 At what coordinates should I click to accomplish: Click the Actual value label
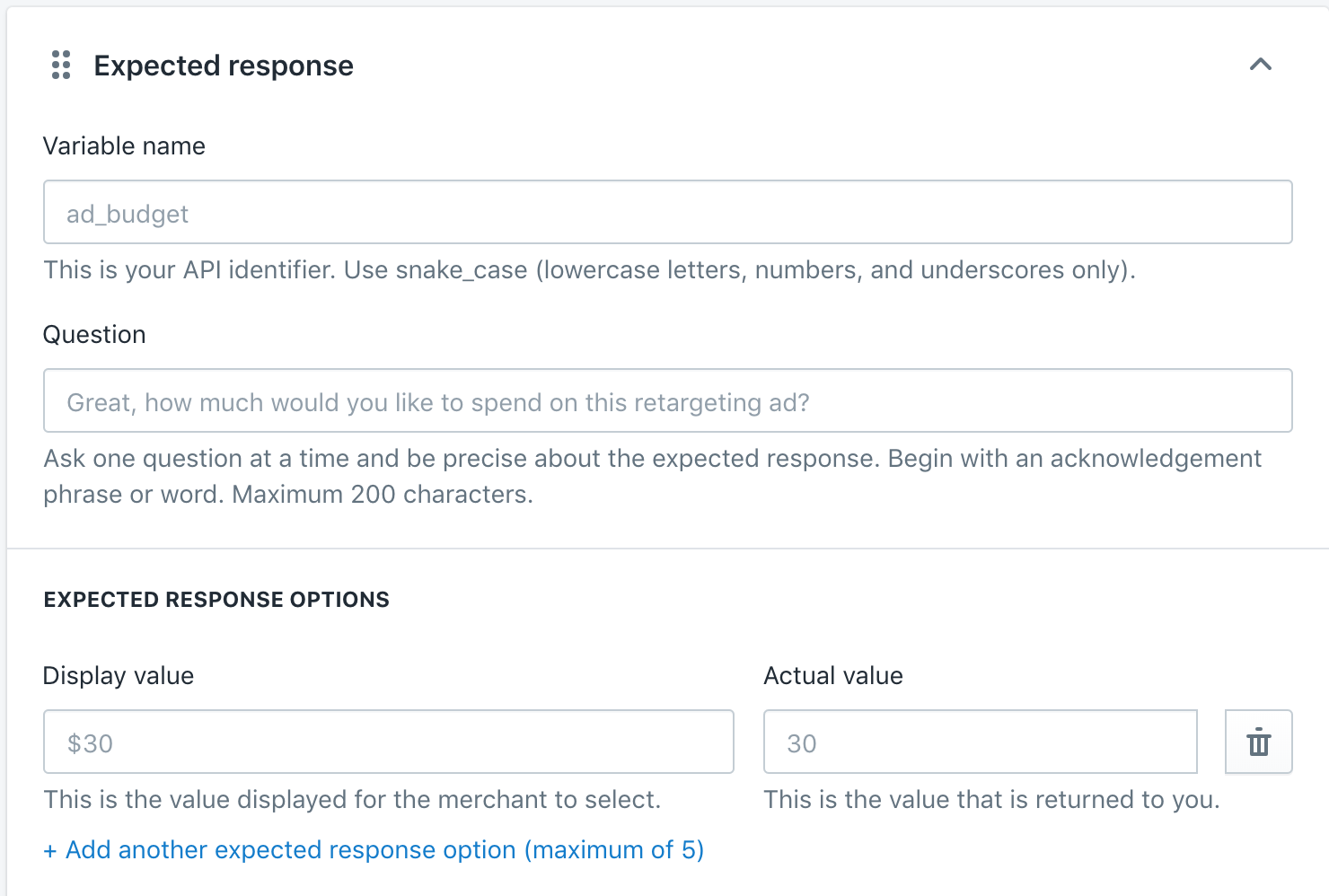(833, 676)
